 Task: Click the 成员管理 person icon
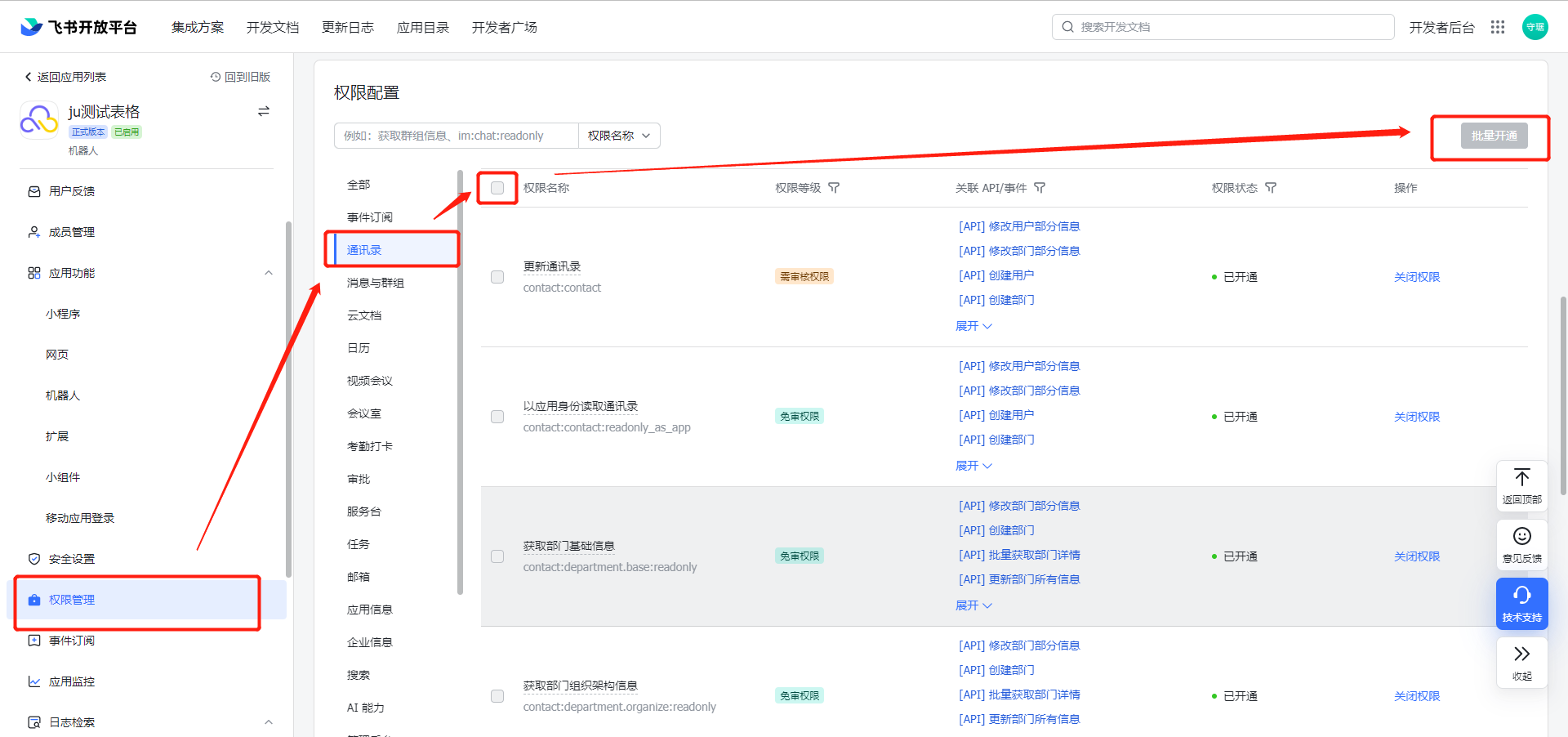tap(34, 232)
